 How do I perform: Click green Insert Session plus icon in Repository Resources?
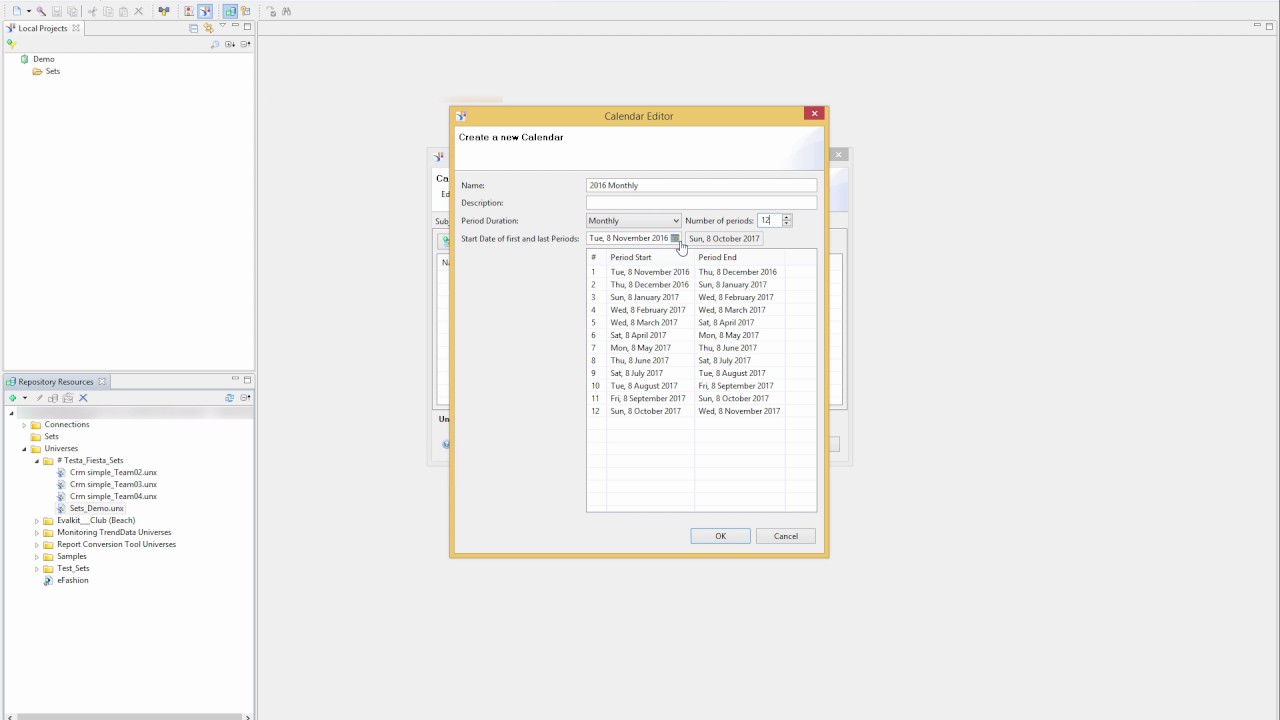point(12,398)
